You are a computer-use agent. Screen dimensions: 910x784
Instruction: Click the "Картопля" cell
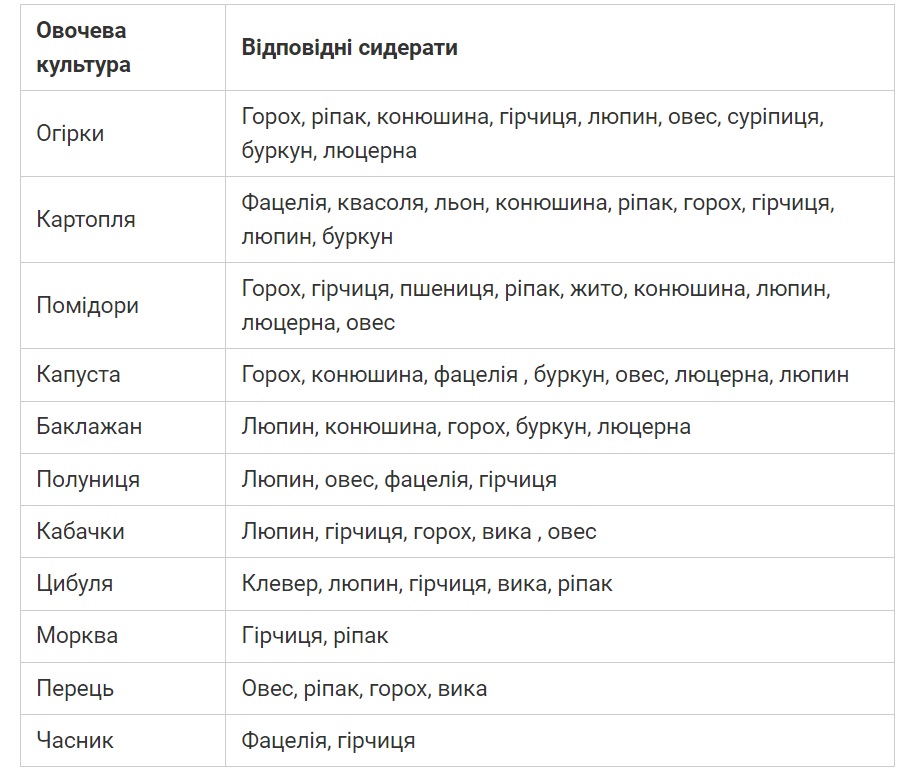tap(86, 219)
